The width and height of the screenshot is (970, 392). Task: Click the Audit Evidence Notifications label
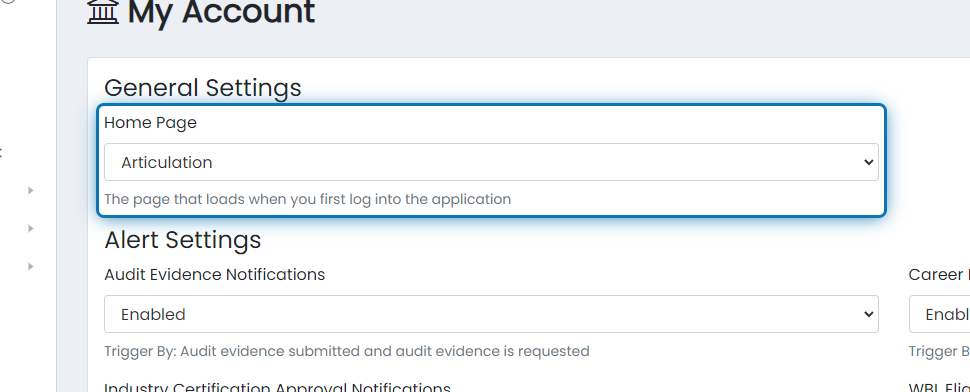tap(215, 275)
